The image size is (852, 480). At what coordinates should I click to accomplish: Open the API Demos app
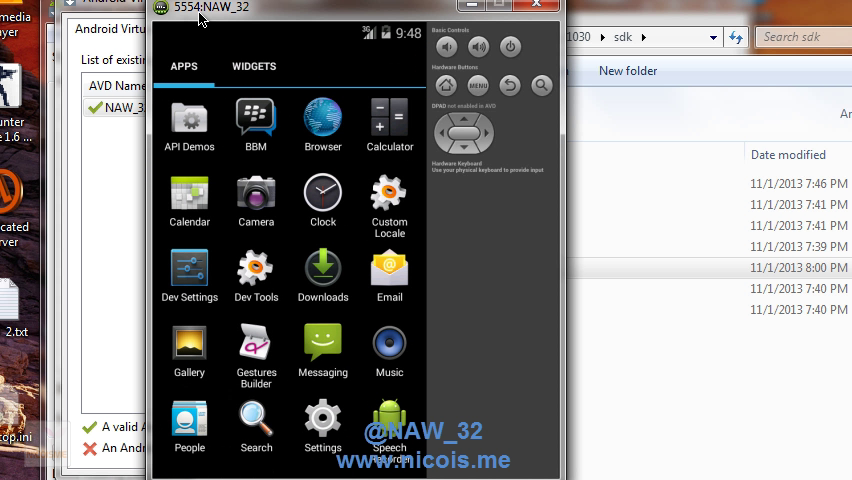tap(189, 125)
